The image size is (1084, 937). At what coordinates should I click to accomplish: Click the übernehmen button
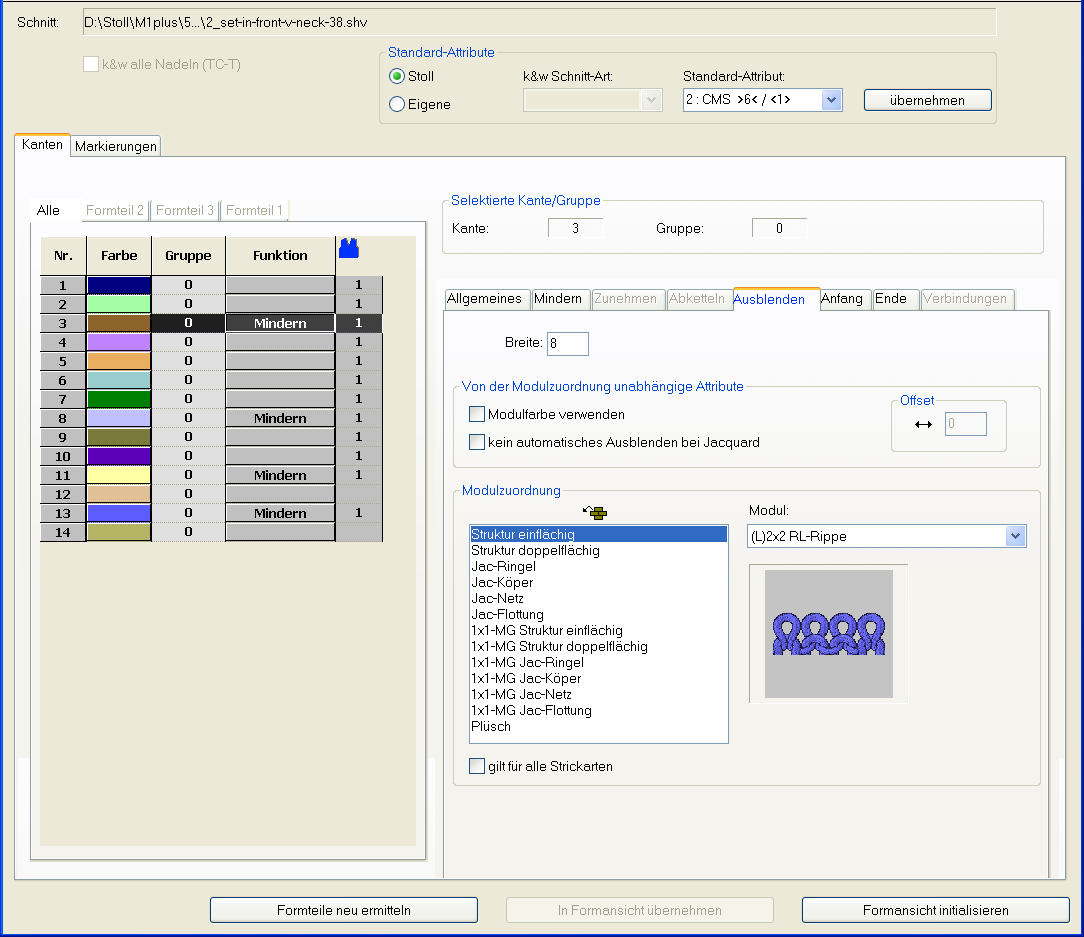pyautogui.click(x=927, y=100)
